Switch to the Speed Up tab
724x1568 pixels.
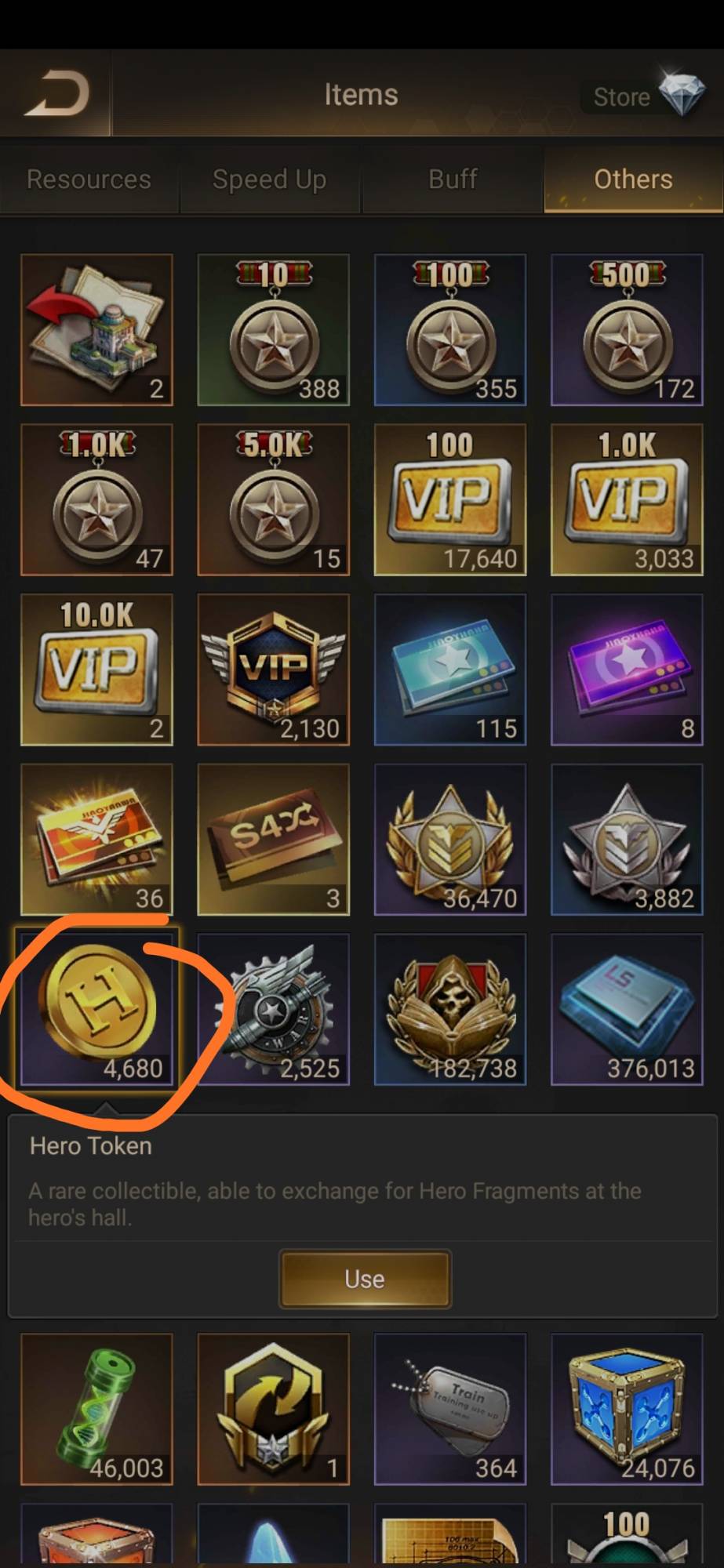pos(270,180)
